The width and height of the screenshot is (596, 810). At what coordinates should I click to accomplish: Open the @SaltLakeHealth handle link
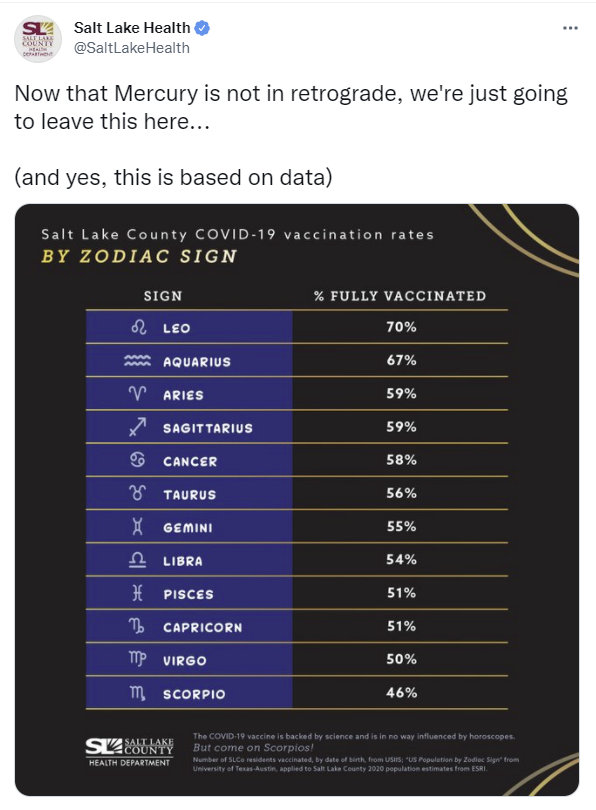tap(132, 48)
